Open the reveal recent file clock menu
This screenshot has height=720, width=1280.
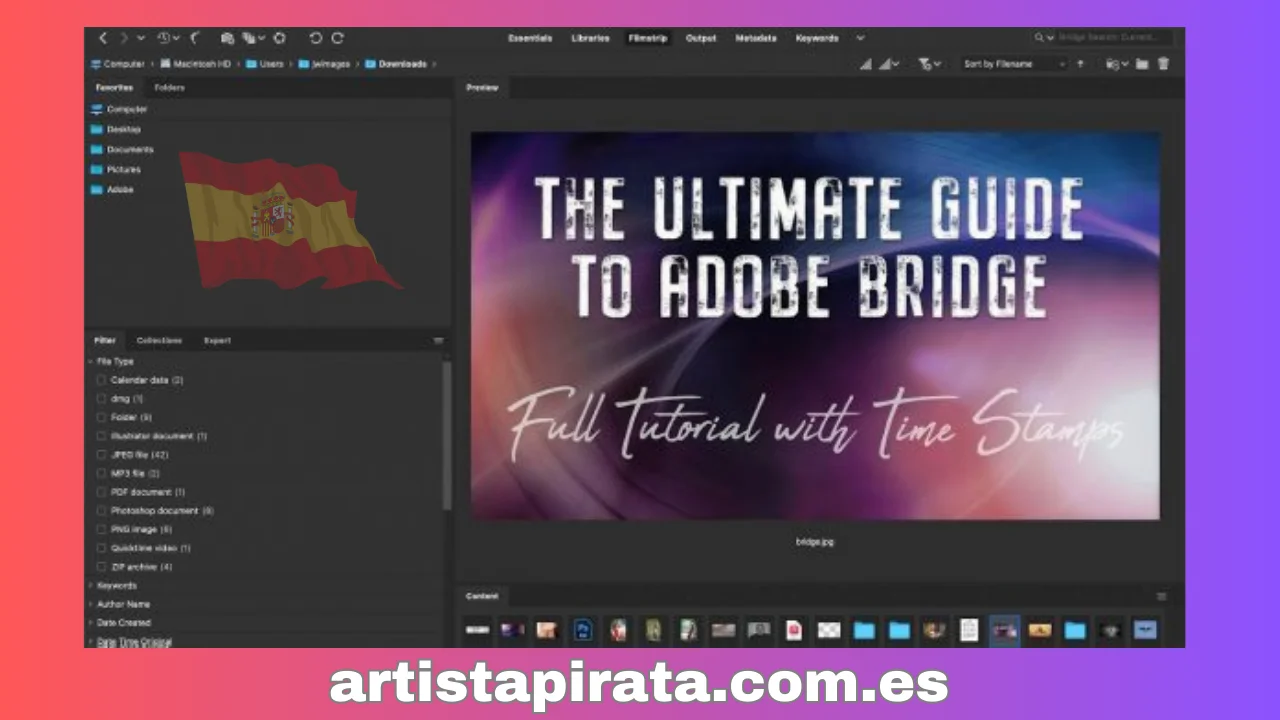[x=167, y=38]
